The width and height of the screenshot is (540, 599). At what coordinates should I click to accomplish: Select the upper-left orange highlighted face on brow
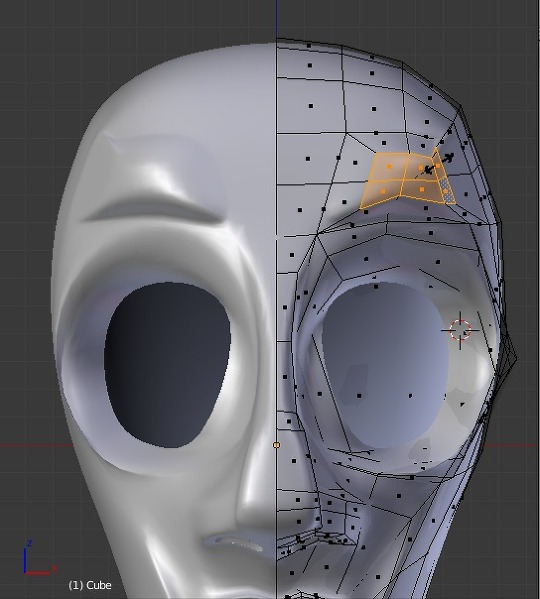388,167
